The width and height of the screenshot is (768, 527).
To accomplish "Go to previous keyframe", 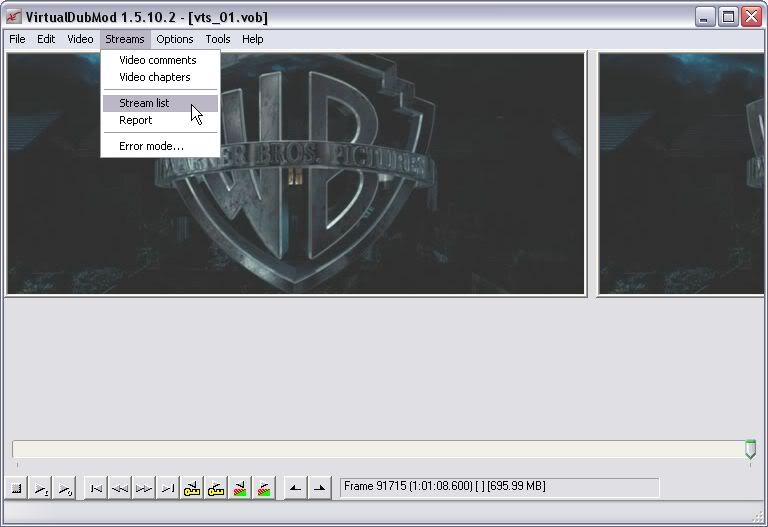I will (192, 488).
